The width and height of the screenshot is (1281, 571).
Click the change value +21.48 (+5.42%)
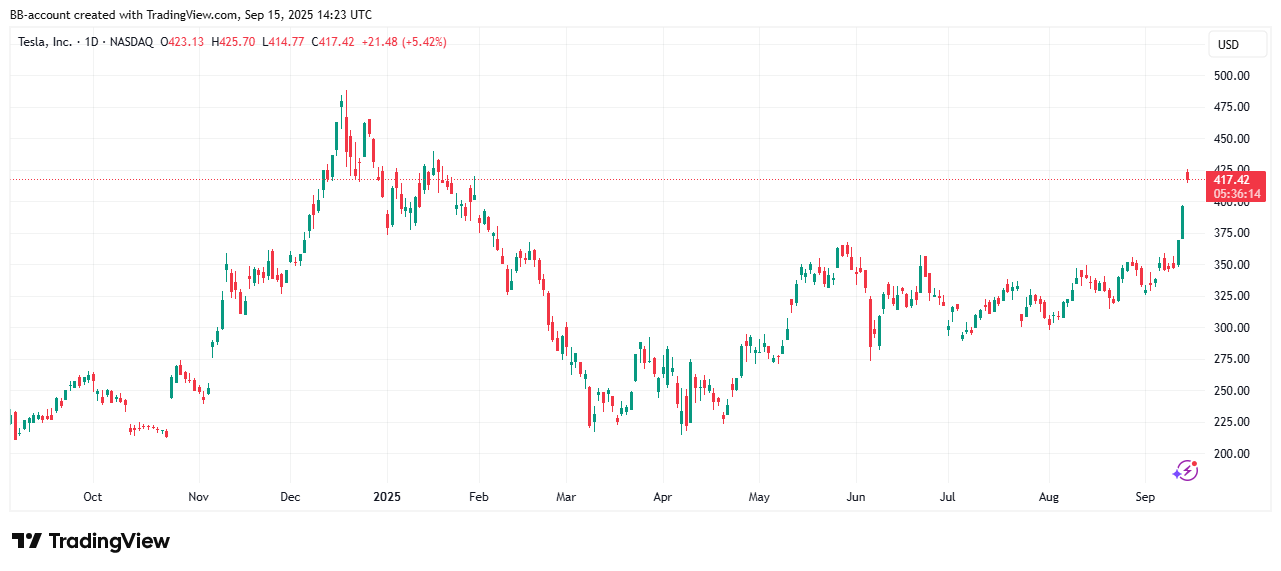(404, 42)
